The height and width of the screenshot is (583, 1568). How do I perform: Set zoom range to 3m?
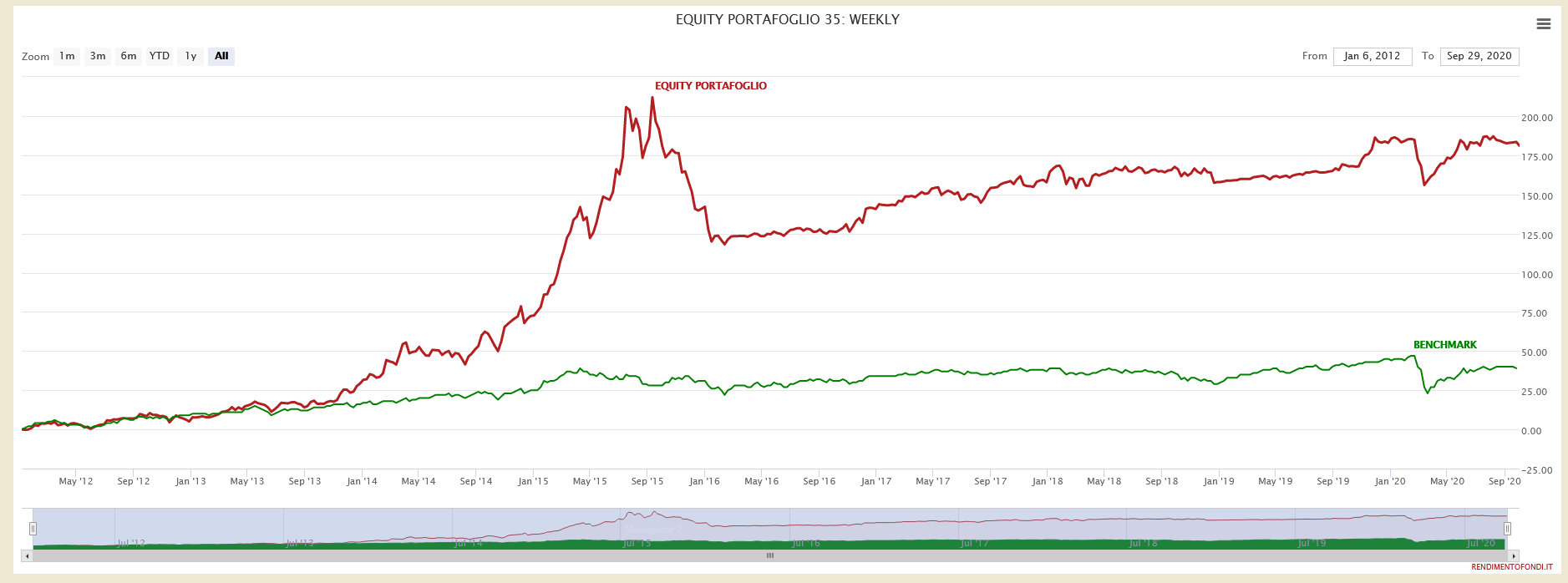pyautogui.click(x=98, y=56)
